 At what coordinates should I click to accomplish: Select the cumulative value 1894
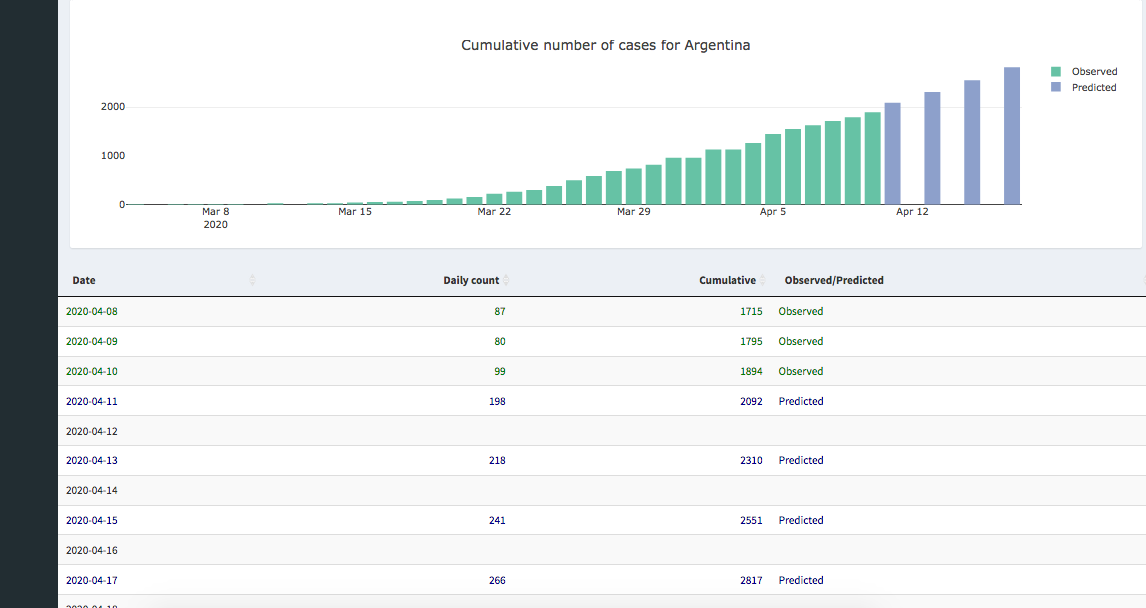pos(751,372)
